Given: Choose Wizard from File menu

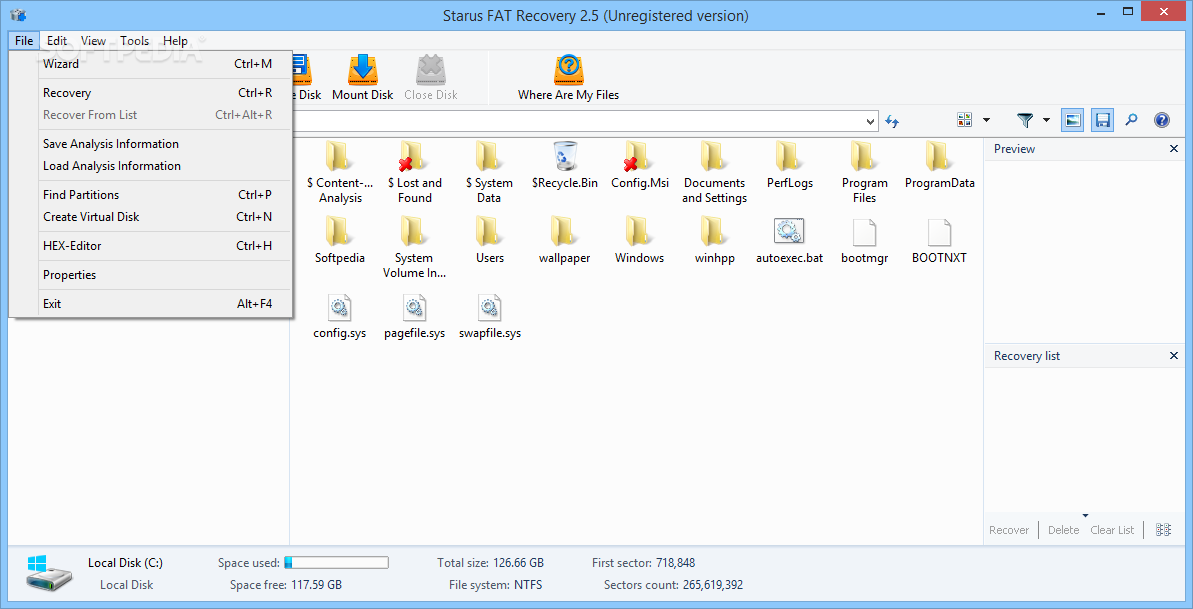Looking at the screenshot, I should coord(151,64).
